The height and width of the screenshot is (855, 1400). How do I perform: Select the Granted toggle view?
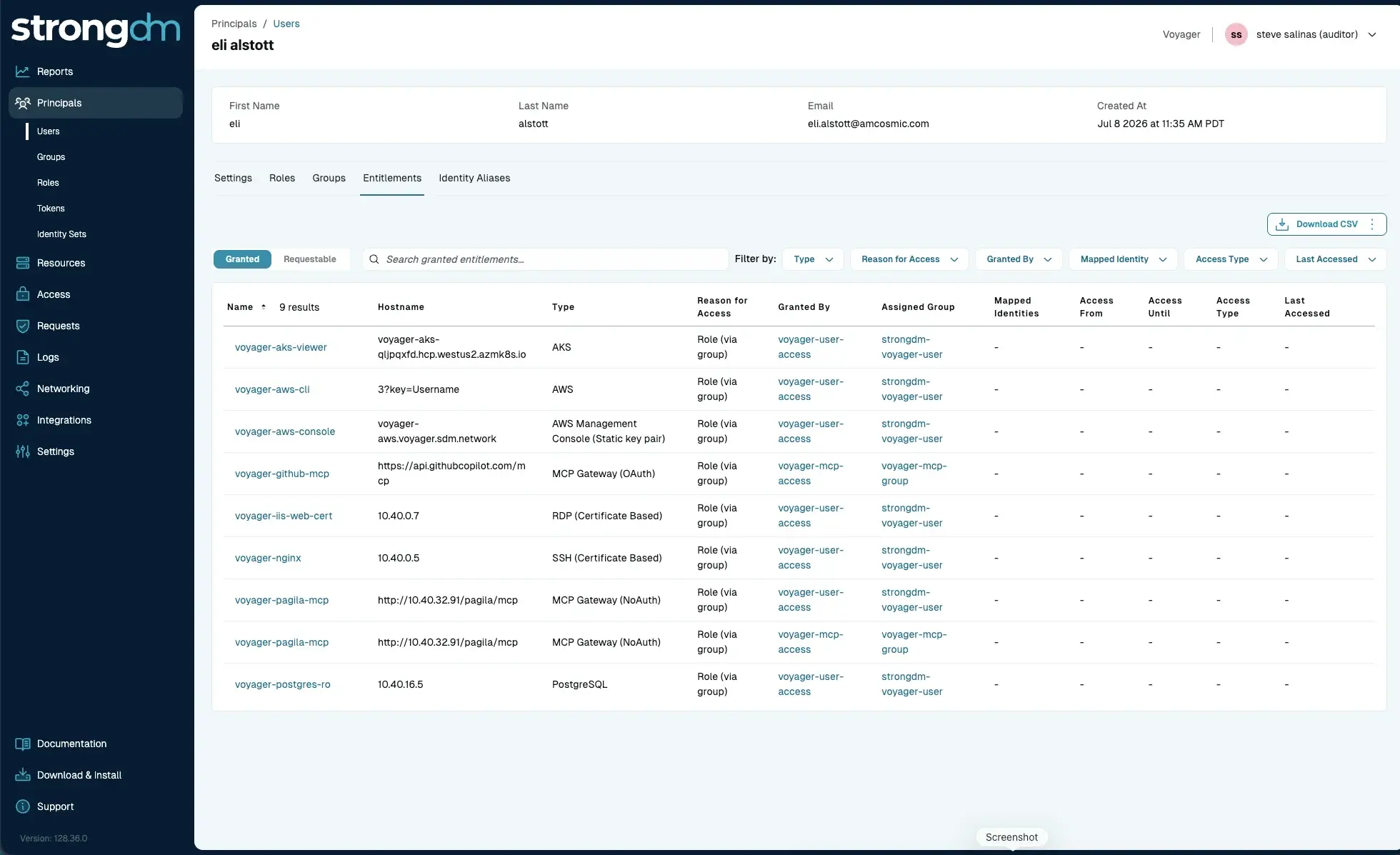pos(242,259)
